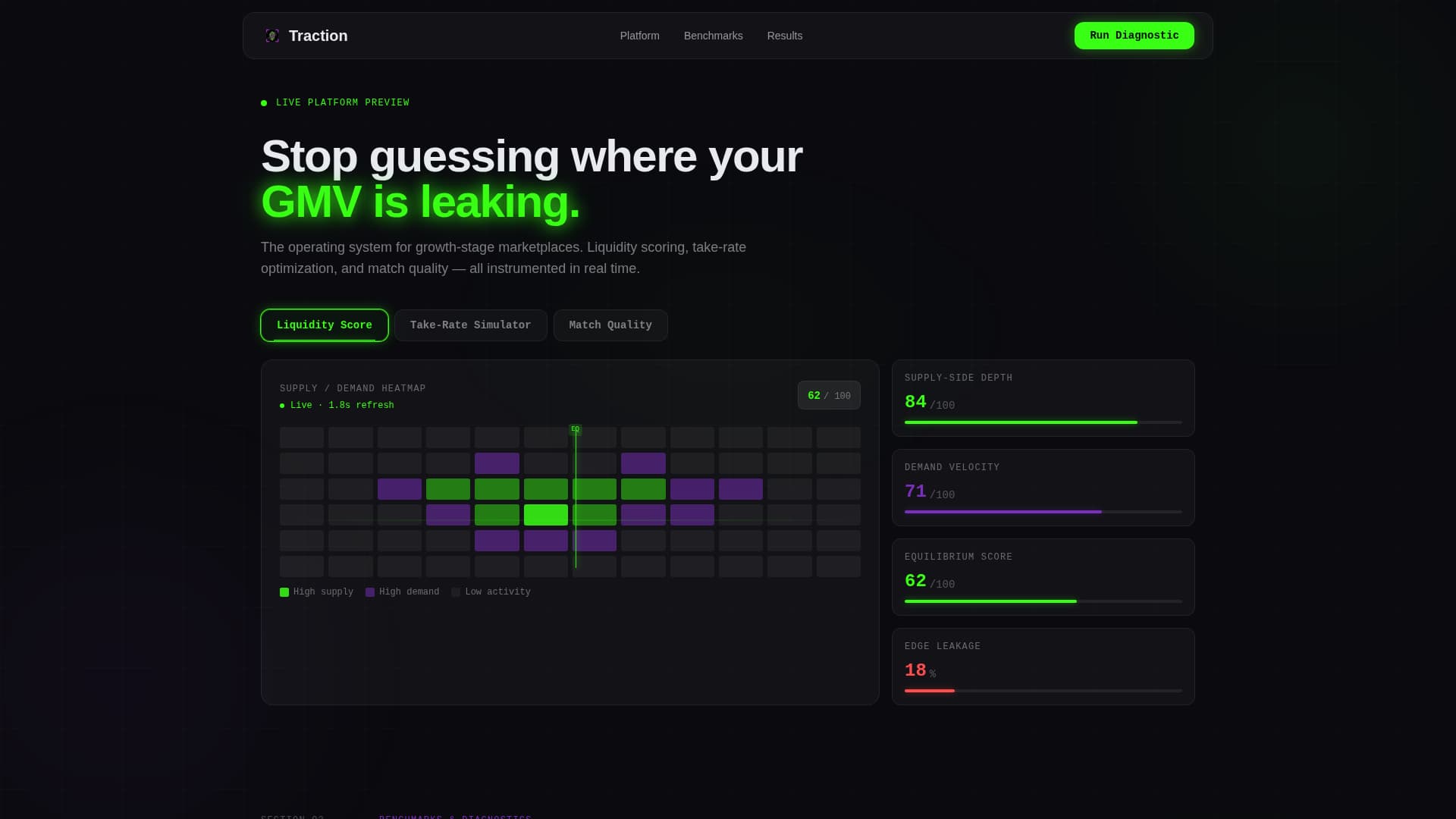Image resolution: width=1456 pixels, height=819 pixels.
Task: Click the Supply-Side Depth progress bar
Action: coord(1042,422)
